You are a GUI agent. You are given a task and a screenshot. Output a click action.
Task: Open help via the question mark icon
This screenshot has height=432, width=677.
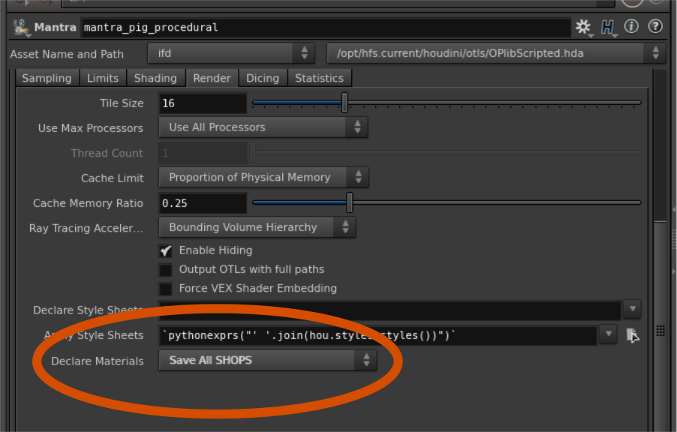656,27
